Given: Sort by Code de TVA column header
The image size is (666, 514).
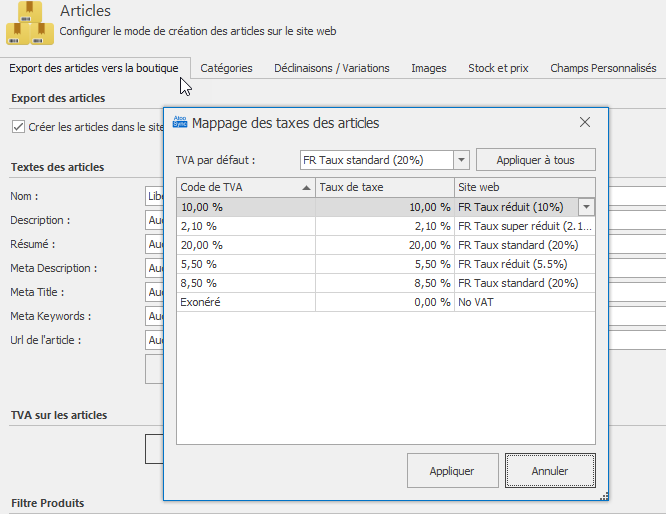Looking at the screenshot, I should click(246, 187).
